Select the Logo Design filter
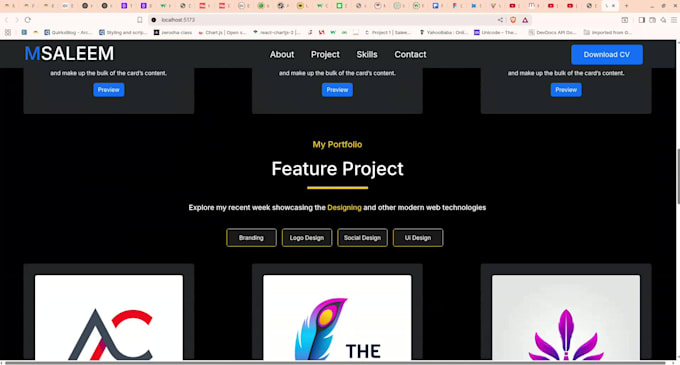The image size is (680, 365). tap(307, 238)
